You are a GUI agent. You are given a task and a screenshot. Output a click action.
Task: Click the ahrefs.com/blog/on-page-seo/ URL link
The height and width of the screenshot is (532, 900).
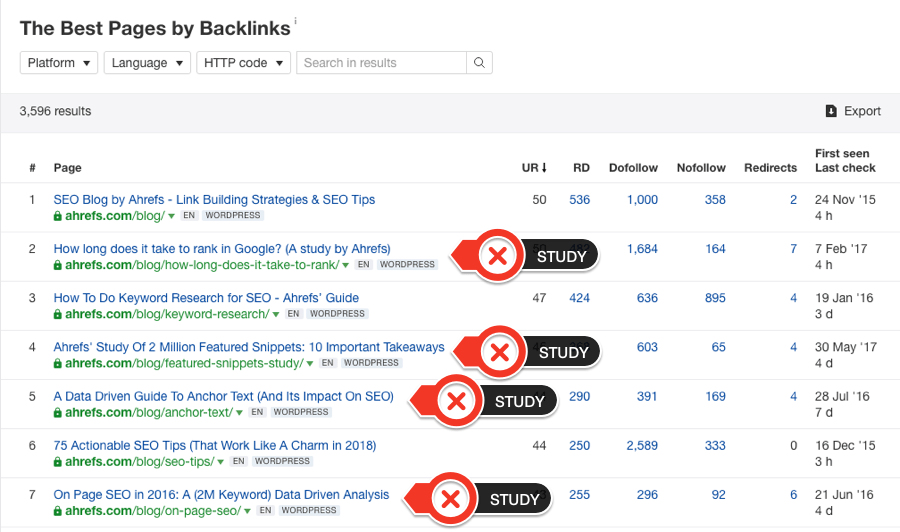pyautogui.click(x=153, y=511)
